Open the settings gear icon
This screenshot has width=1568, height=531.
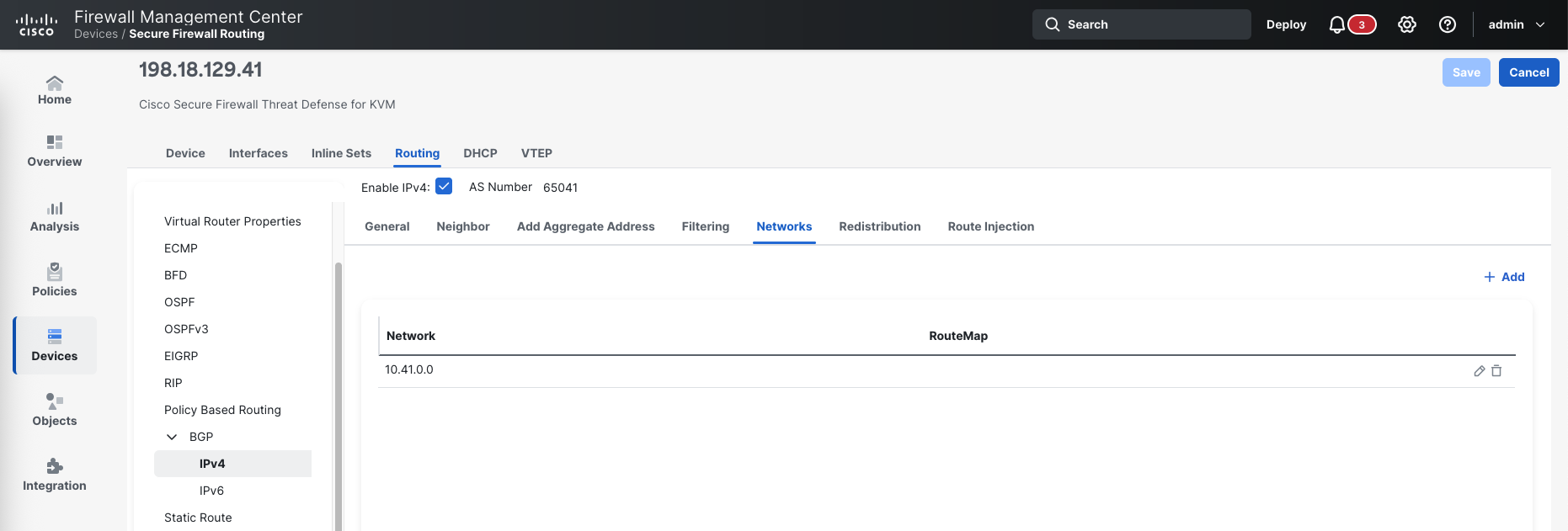(x=1406, y=25)
